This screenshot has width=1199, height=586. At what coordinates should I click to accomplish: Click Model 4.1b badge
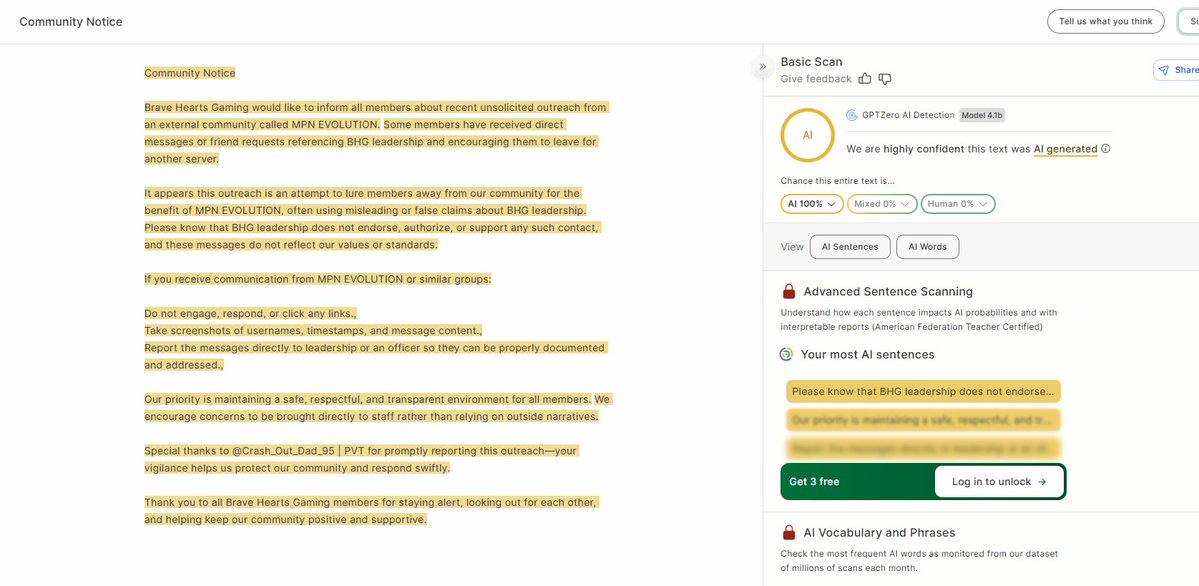pos(982,116)
